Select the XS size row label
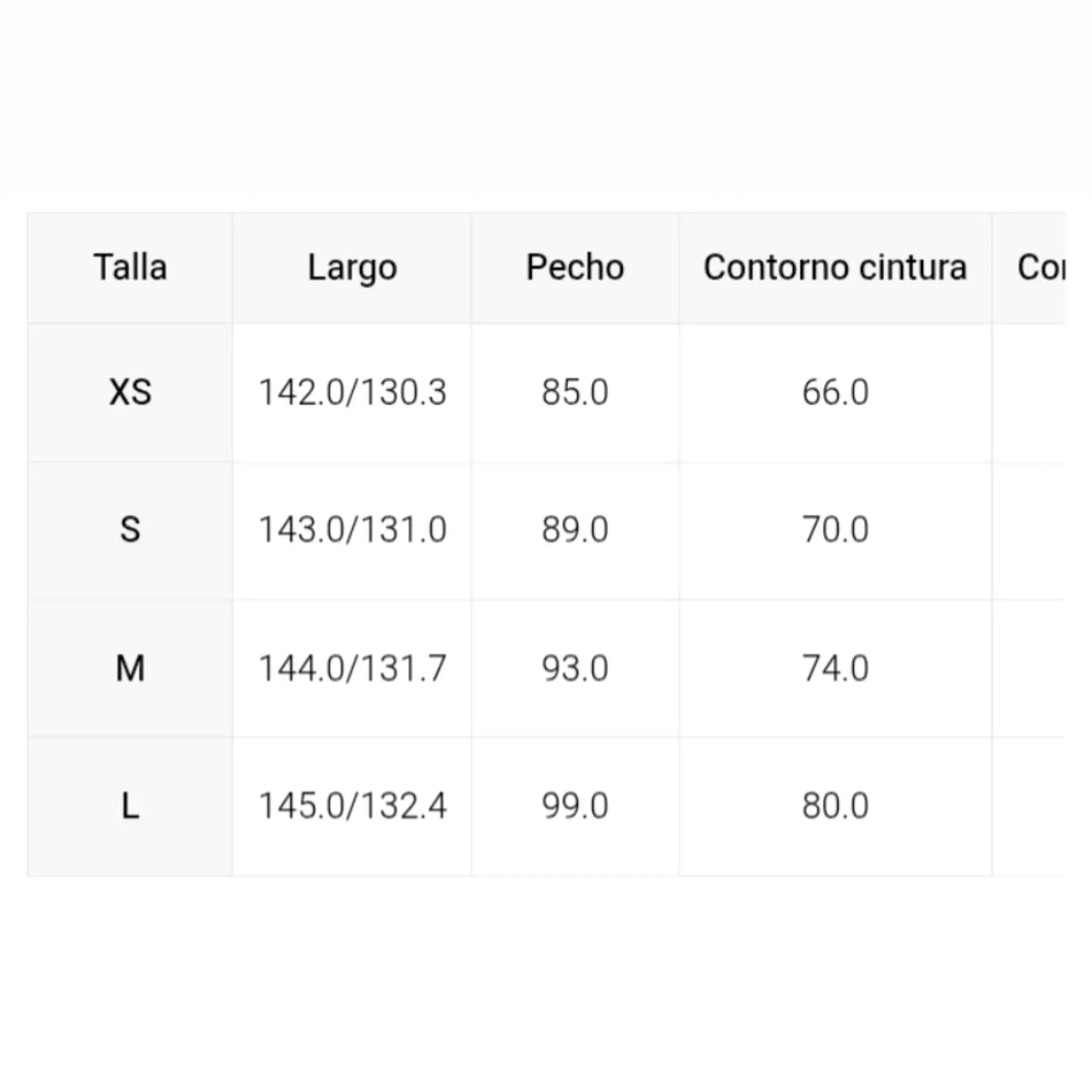 tap(130, 392)
